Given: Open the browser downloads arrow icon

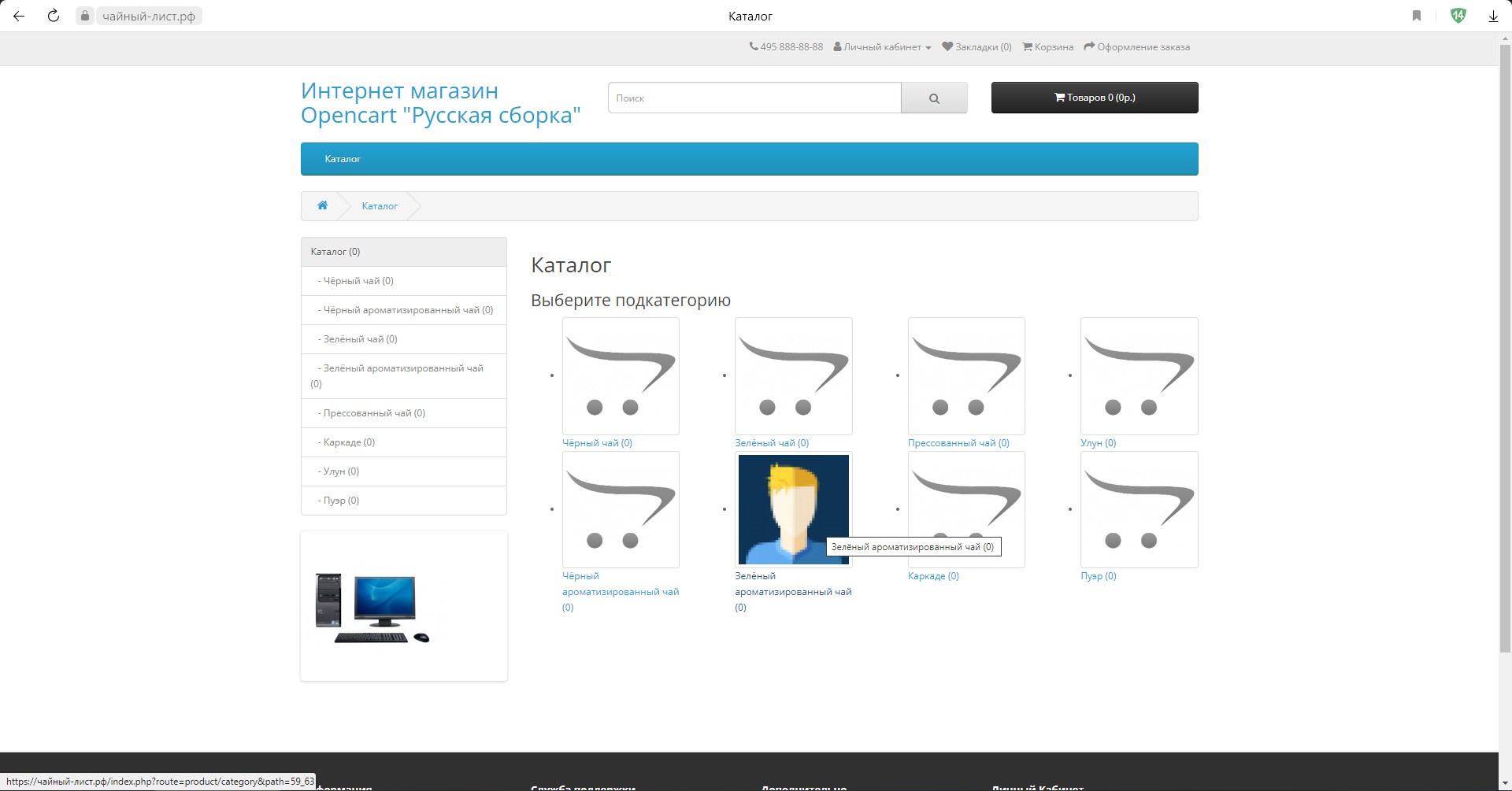Looking at the screenshot, I should pyautogui.click(x=1493, y=16).
